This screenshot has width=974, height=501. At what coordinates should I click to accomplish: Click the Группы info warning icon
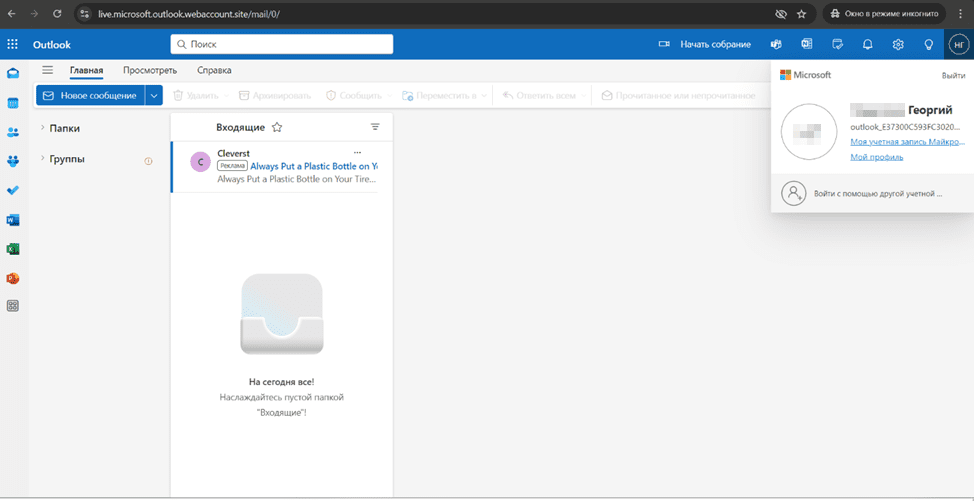point(148,161)
